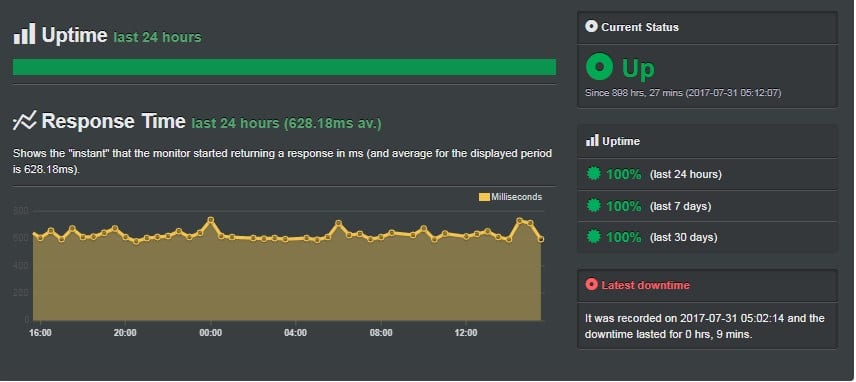Screen dimensions: 856x382
Task: Click the 12:00 label on chart axis
Action: (x=466, y=333)
